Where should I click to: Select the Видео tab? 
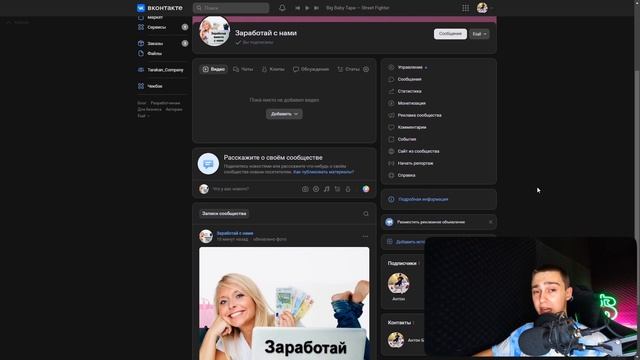[x=213, y=69]
